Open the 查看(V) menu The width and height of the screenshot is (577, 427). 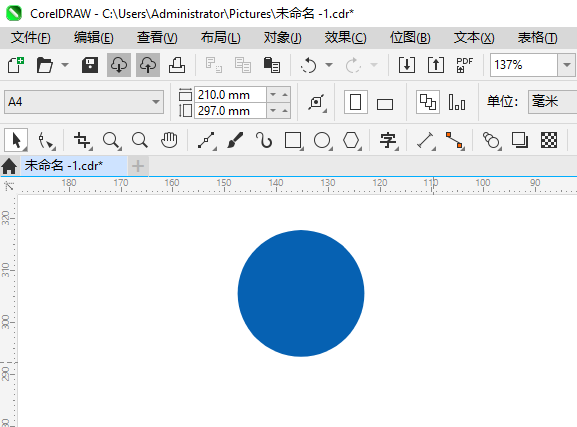tap(157, 38)
